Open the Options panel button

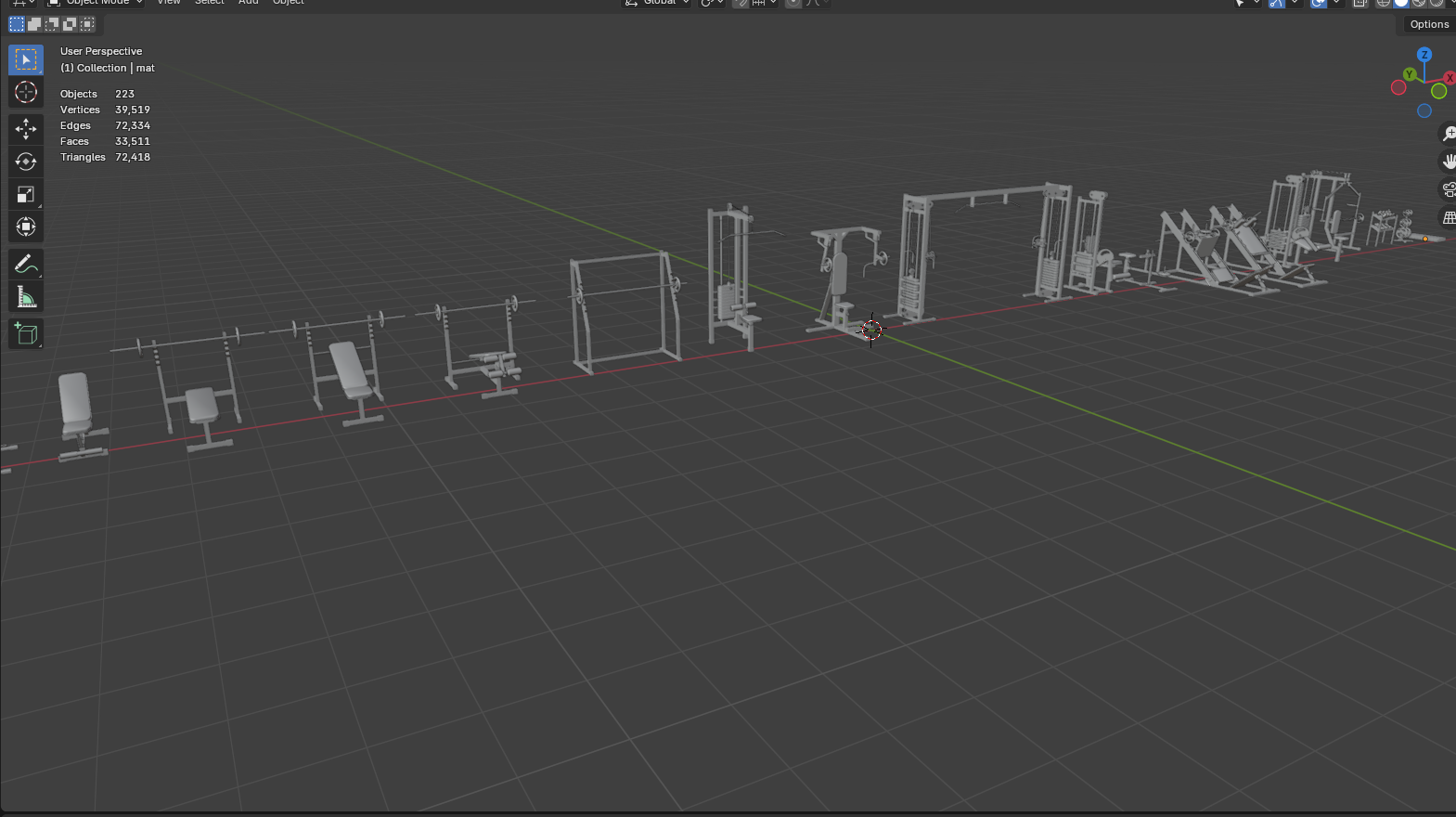point(1429,25)
